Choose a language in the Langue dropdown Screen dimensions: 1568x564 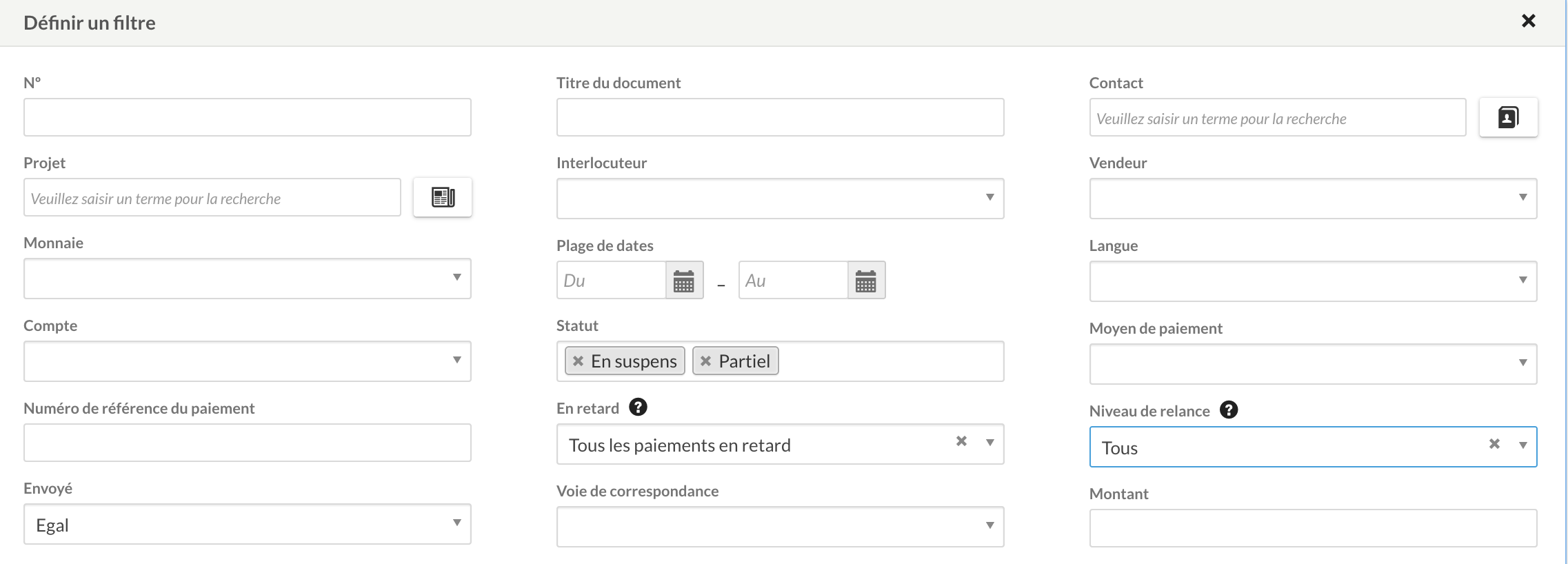(1313, 281)
